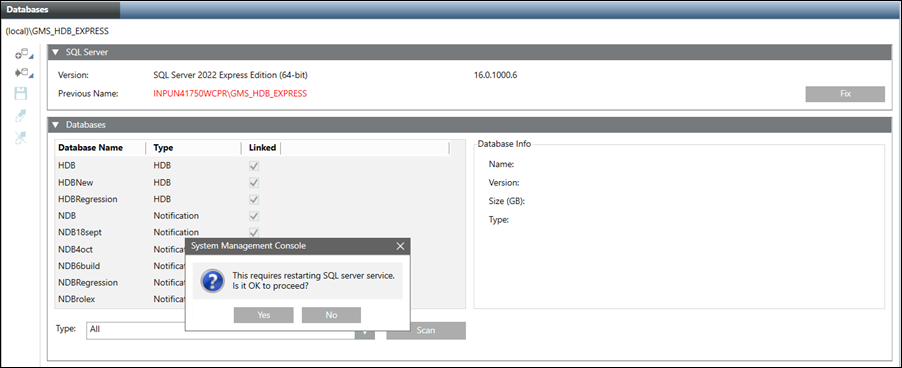Screen dimensions: 902x368
Task: Close the System Management Console dialog
Action: point(400,246)
